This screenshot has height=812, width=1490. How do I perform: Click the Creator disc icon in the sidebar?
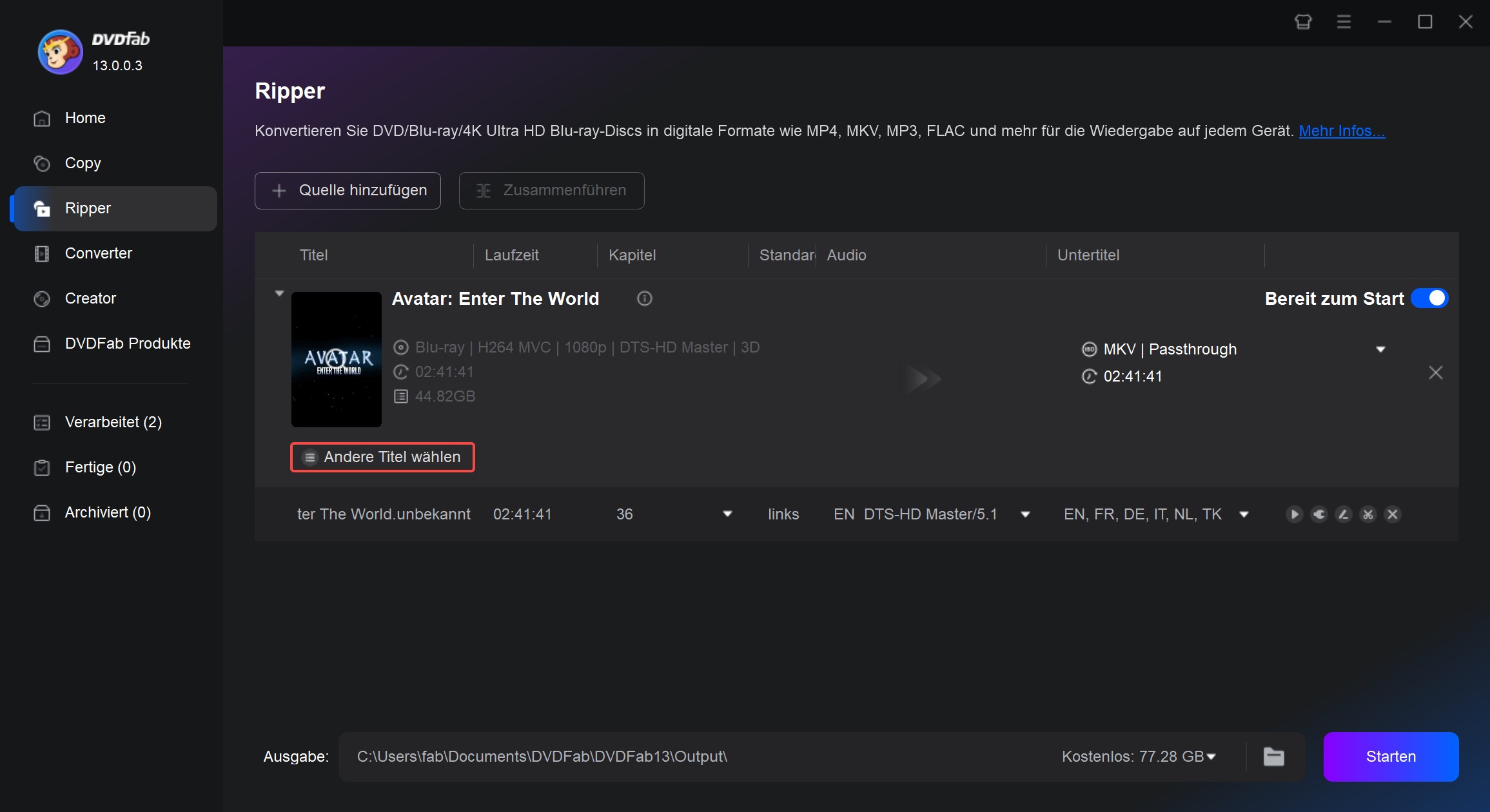(42, 299)
